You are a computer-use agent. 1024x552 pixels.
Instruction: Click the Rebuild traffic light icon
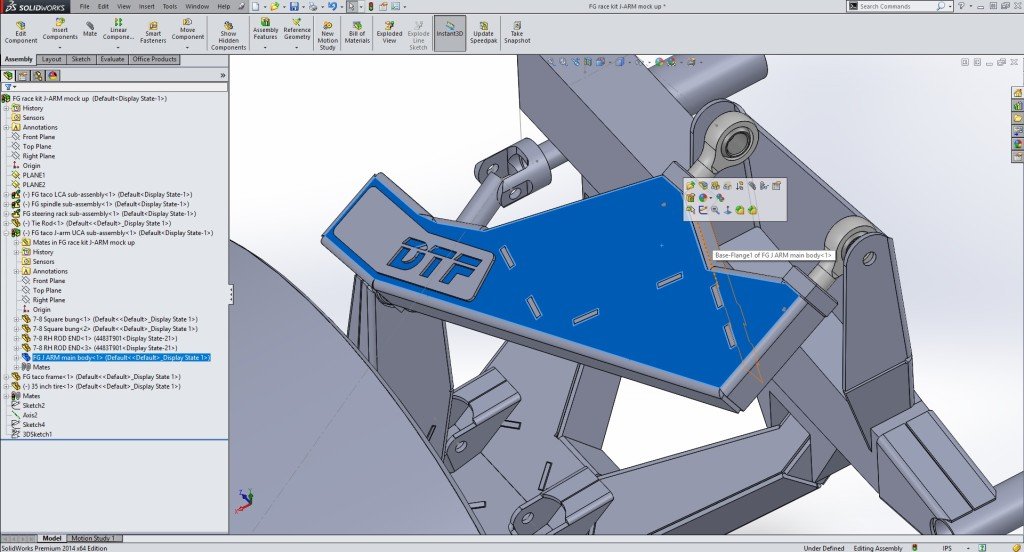point(371,7)
